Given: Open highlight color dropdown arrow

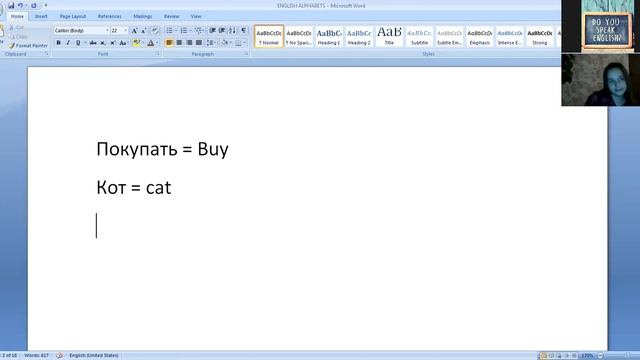Looking at the screenshot, I should (x=143, y=43).
